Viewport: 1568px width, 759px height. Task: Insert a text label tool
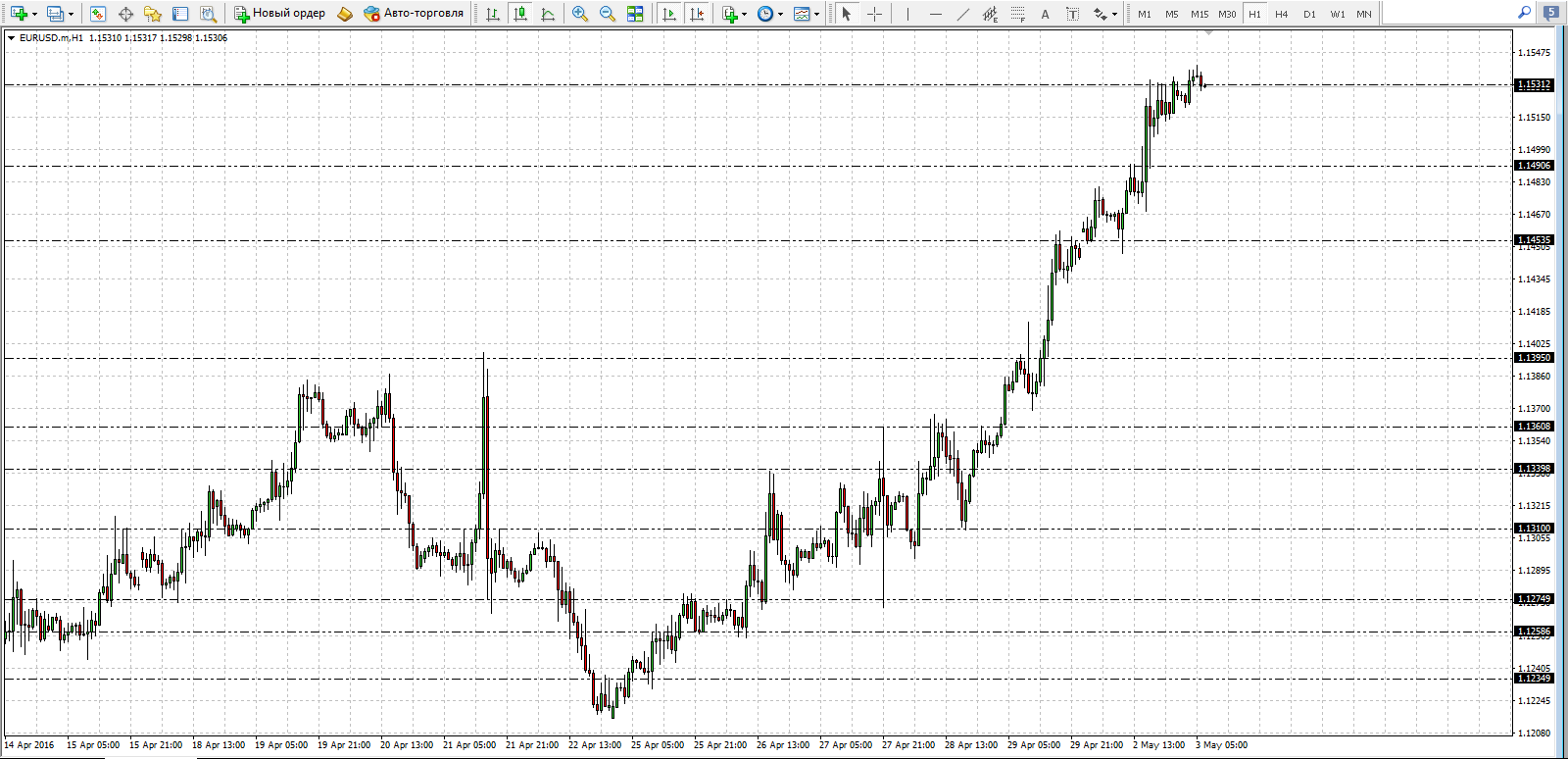(1072, 14)
